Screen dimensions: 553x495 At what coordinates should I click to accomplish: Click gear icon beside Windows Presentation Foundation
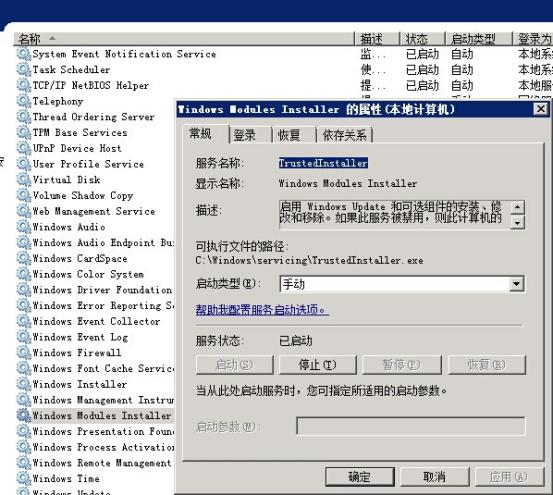[24, 431]
